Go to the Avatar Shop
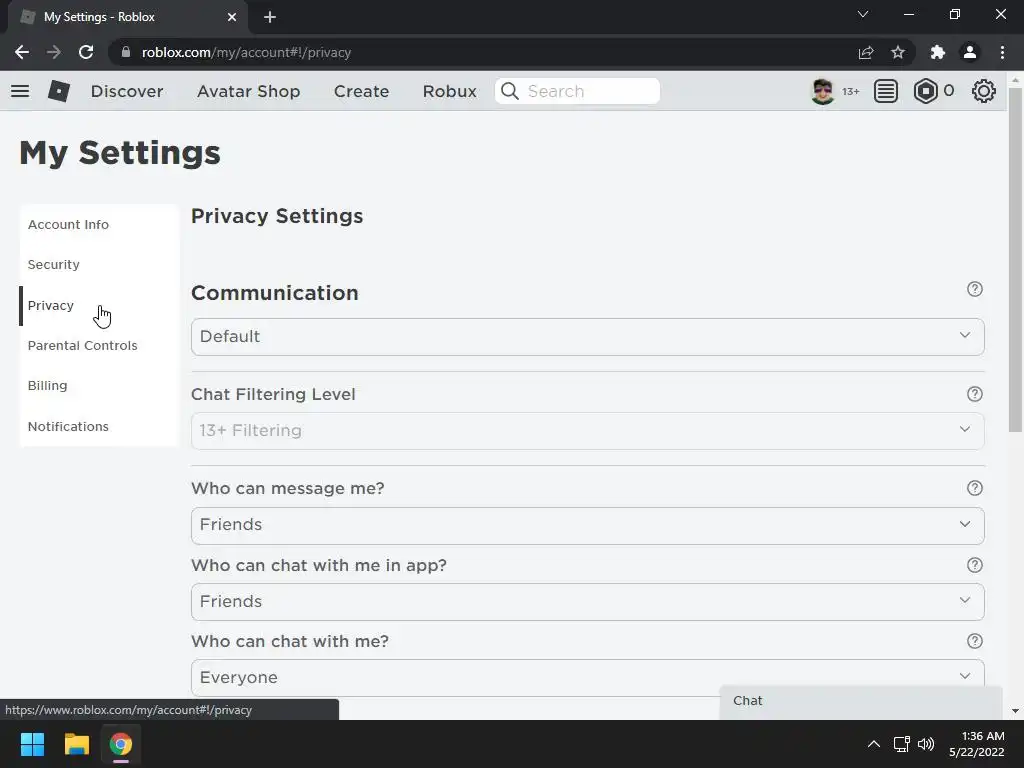 pos(248,91)
